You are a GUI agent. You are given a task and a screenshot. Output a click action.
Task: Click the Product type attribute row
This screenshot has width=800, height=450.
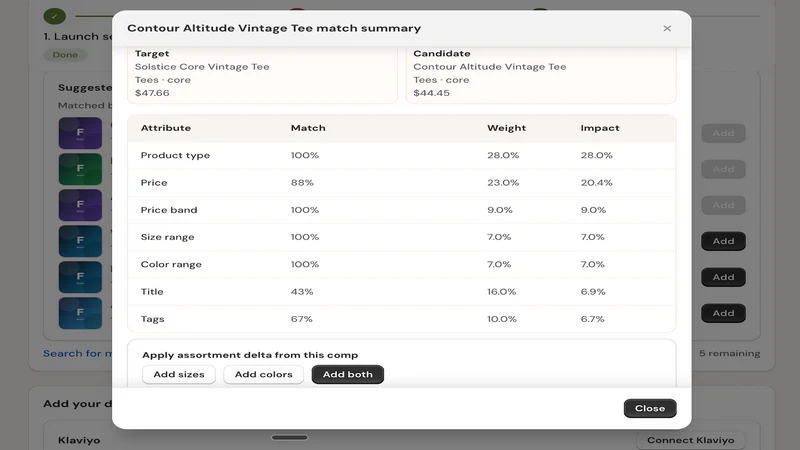point(402,155)
